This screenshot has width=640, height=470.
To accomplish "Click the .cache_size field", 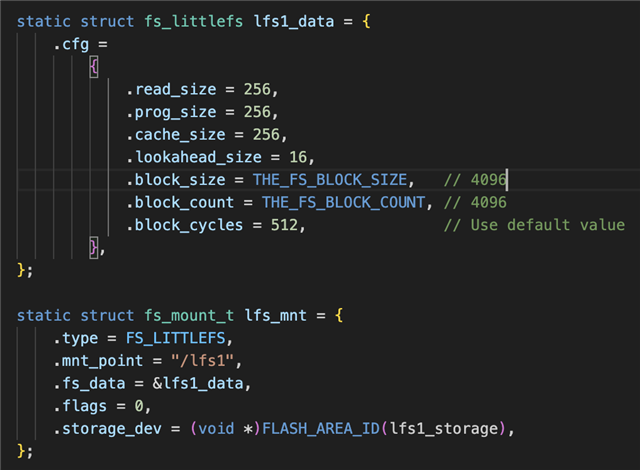I will 176,135.
